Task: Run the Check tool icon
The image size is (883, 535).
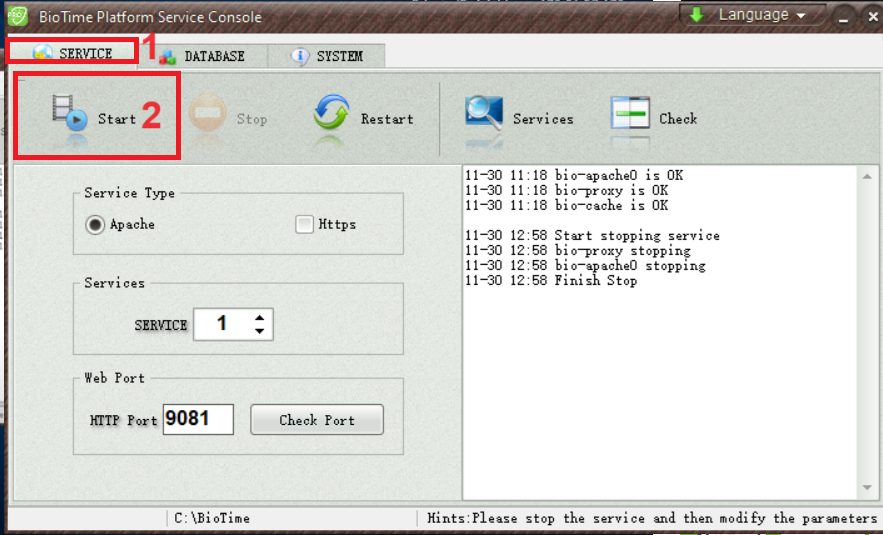Action: [630, 116]
